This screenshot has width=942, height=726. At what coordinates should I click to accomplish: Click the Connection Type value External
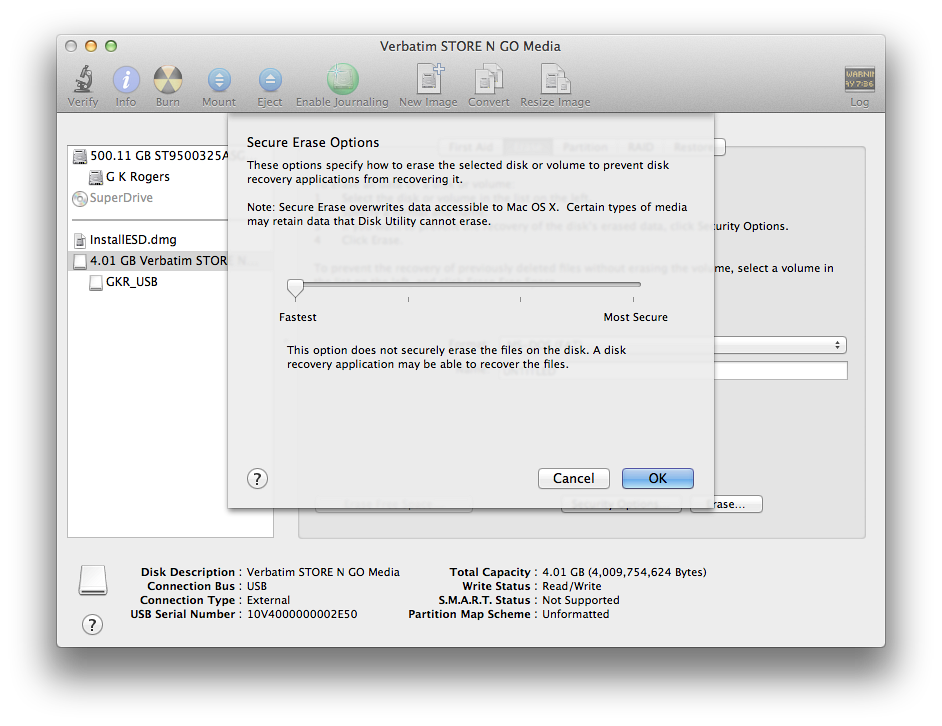(268, 600)
